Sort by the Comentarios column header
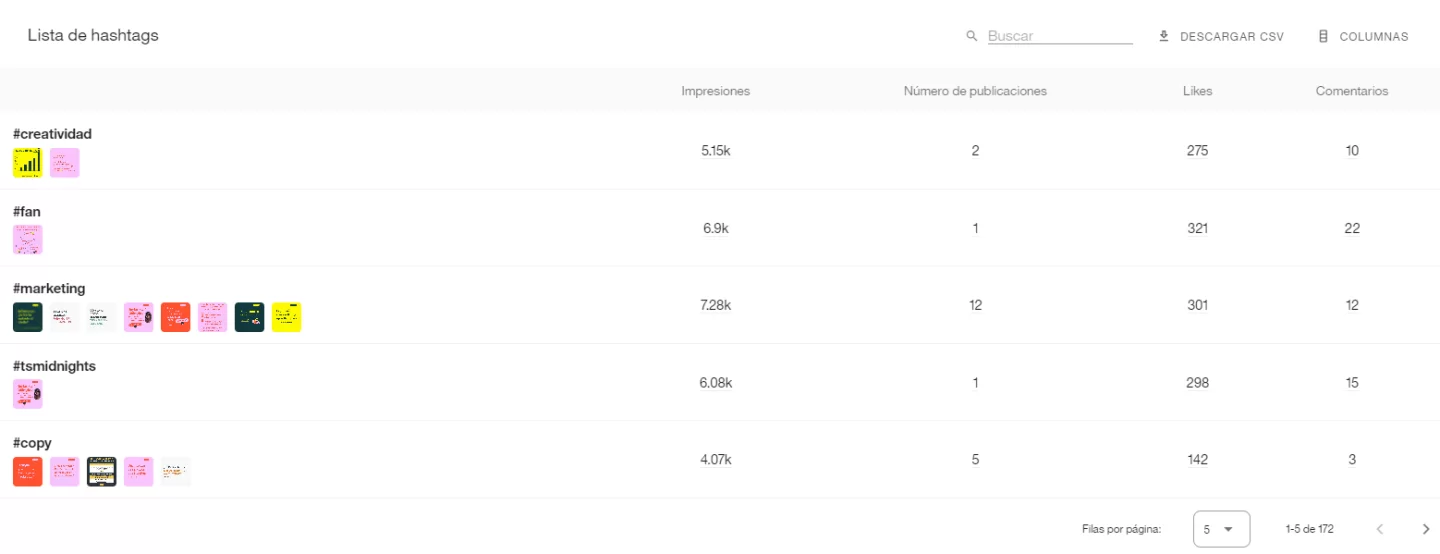This screenshot has width=1440, height=554. 1351,91
